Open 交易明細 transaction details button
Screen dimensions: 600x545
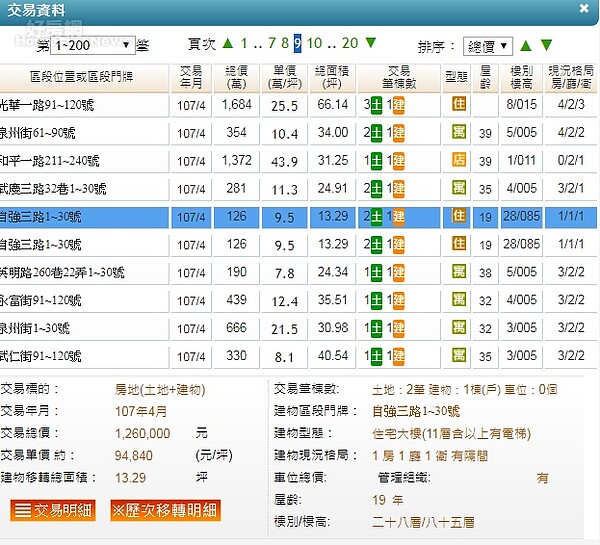53,510
